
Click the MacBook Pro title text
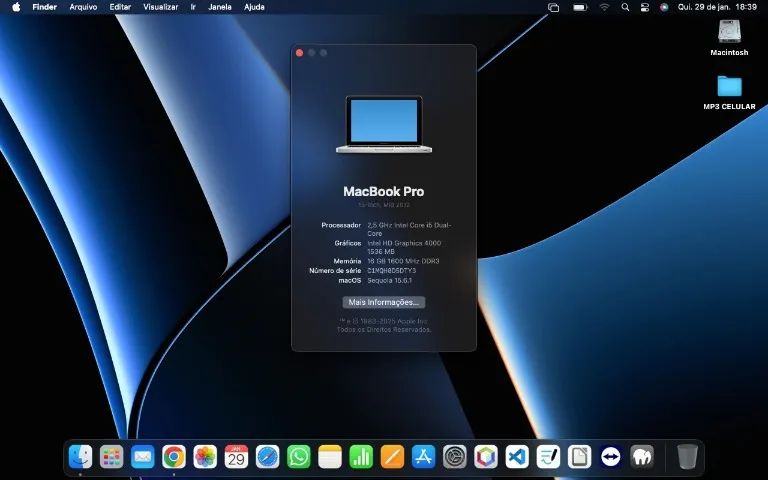pyautogui.click(x=384, y=192)
